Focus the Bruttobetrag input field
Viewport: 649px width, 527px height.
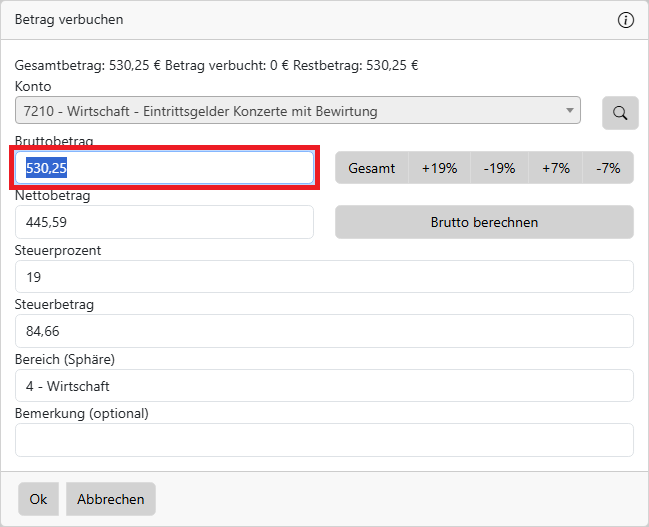[x=165, y=168]
